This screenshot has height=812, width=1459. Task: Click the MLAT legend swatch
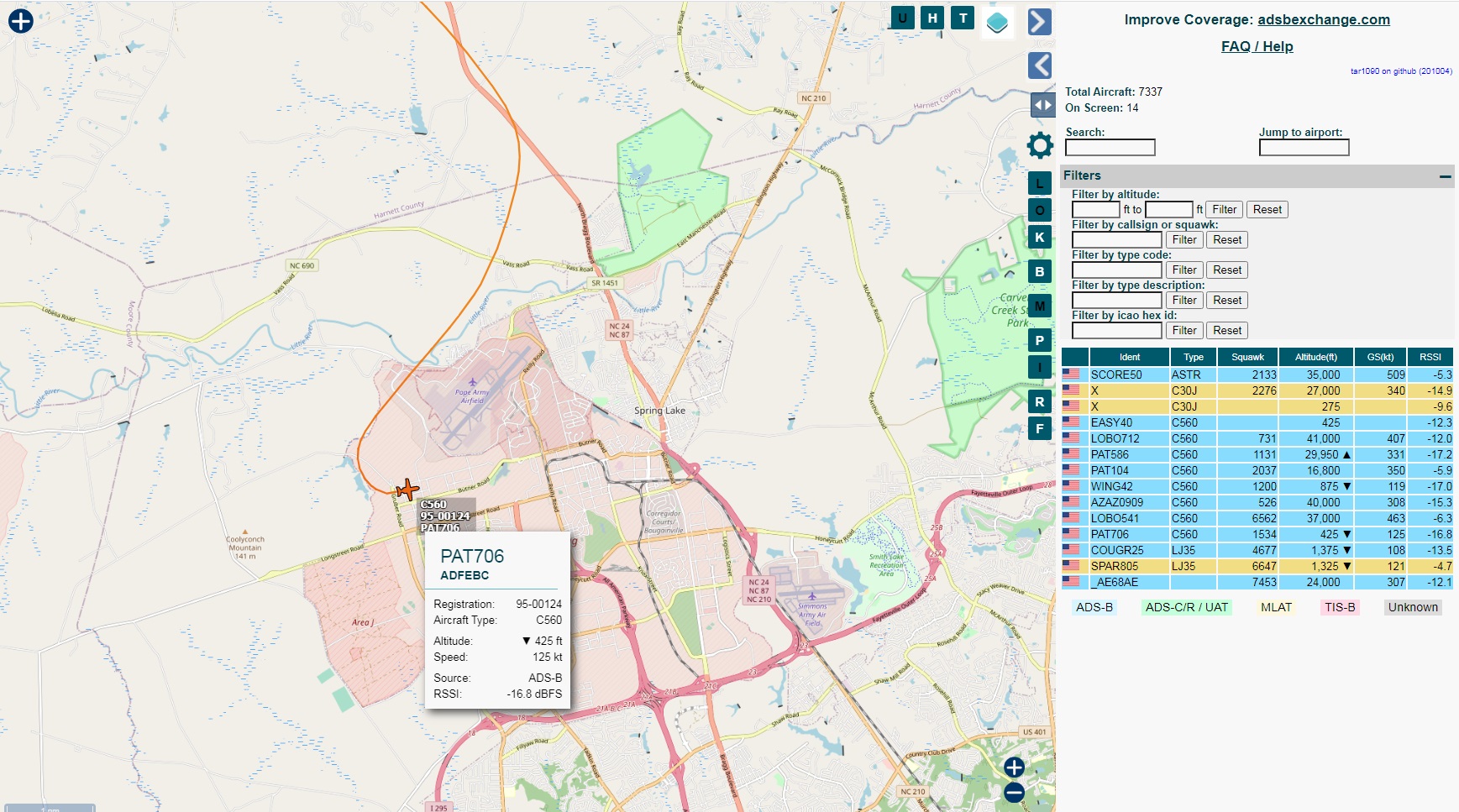point(1276,607)
